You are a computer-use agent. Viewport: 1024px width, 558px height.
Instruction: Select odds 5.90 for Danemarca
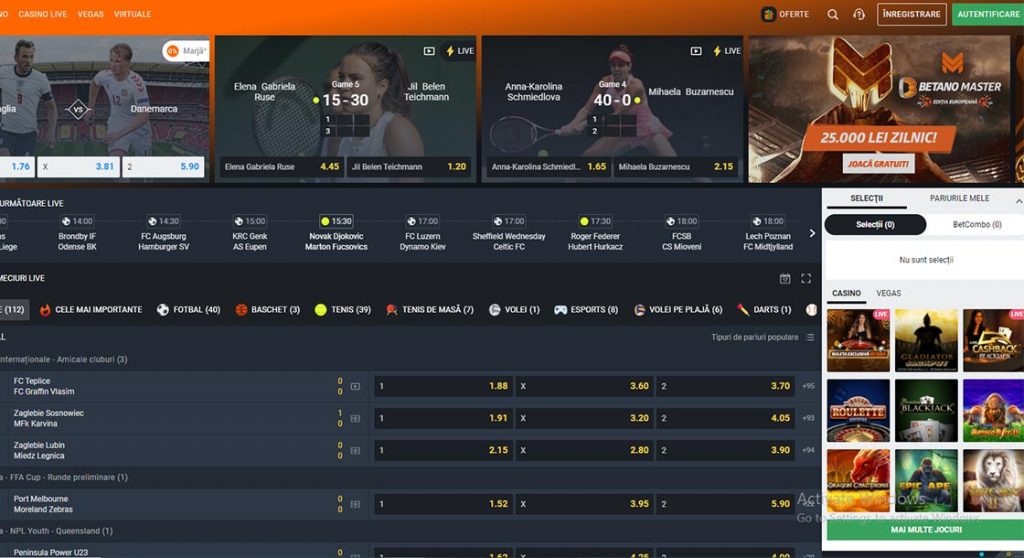[x=163, y=167]
